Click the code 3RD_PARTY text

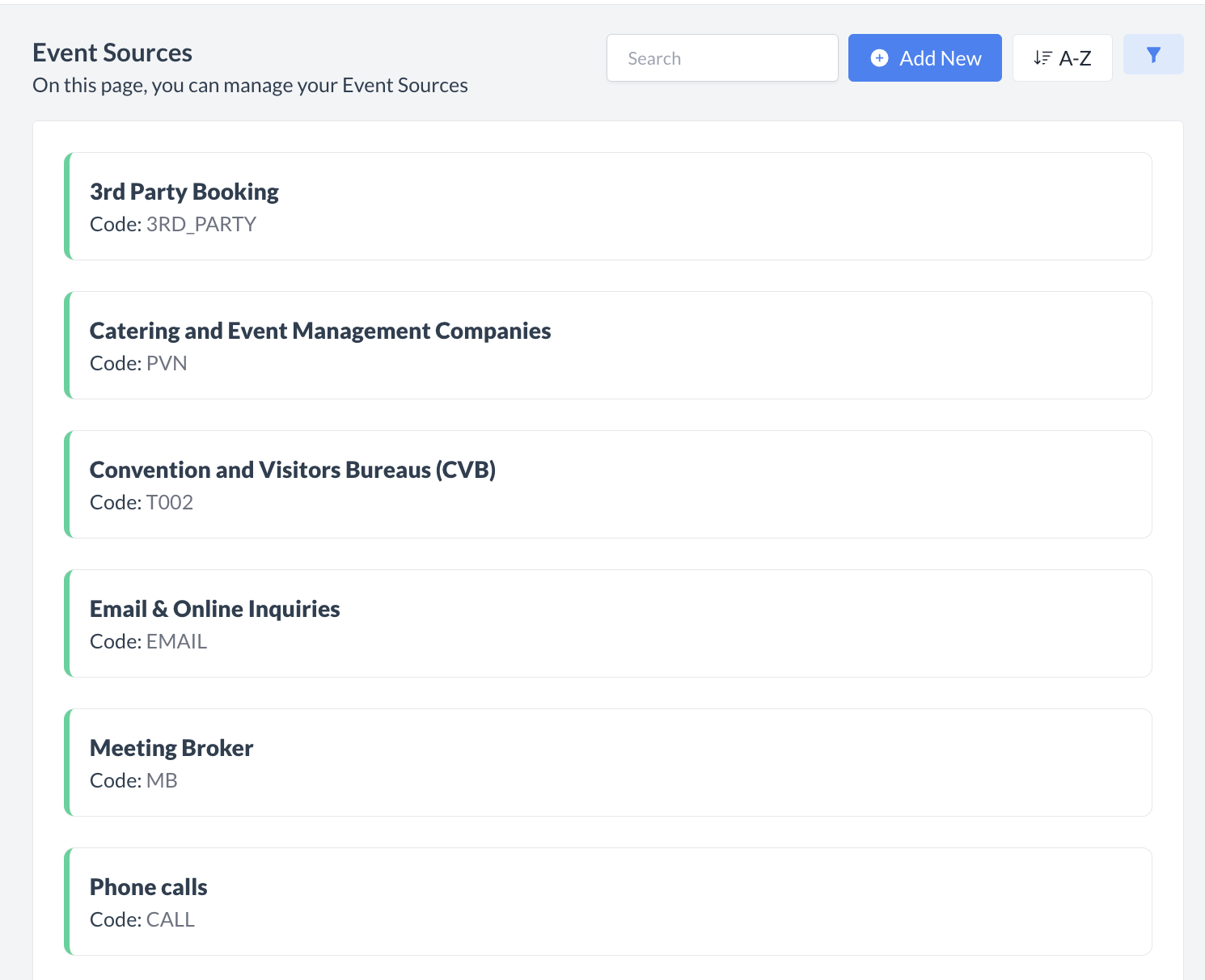(201, 225)
